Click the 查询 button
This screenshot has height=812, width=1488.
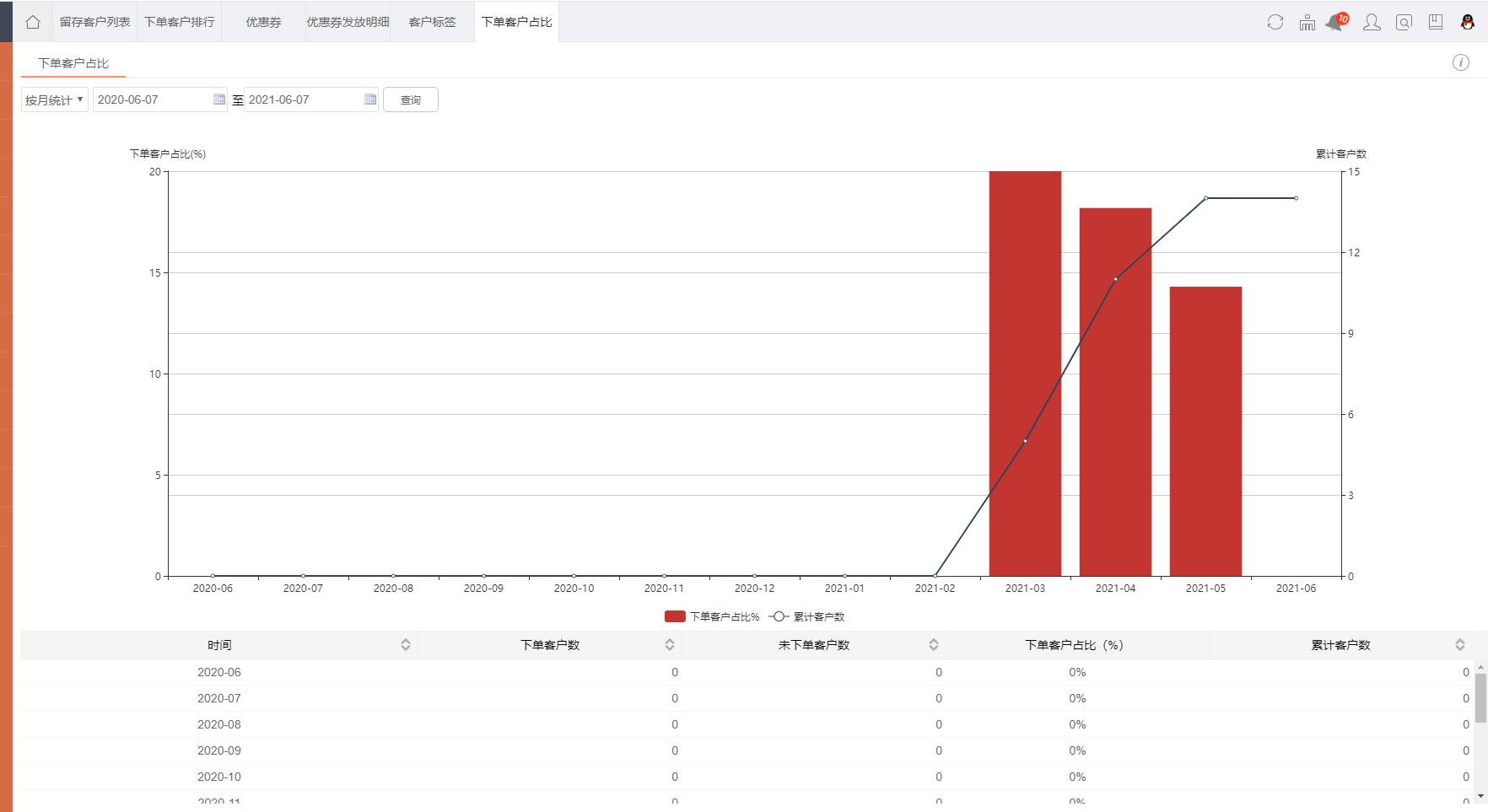pos(410,99)
